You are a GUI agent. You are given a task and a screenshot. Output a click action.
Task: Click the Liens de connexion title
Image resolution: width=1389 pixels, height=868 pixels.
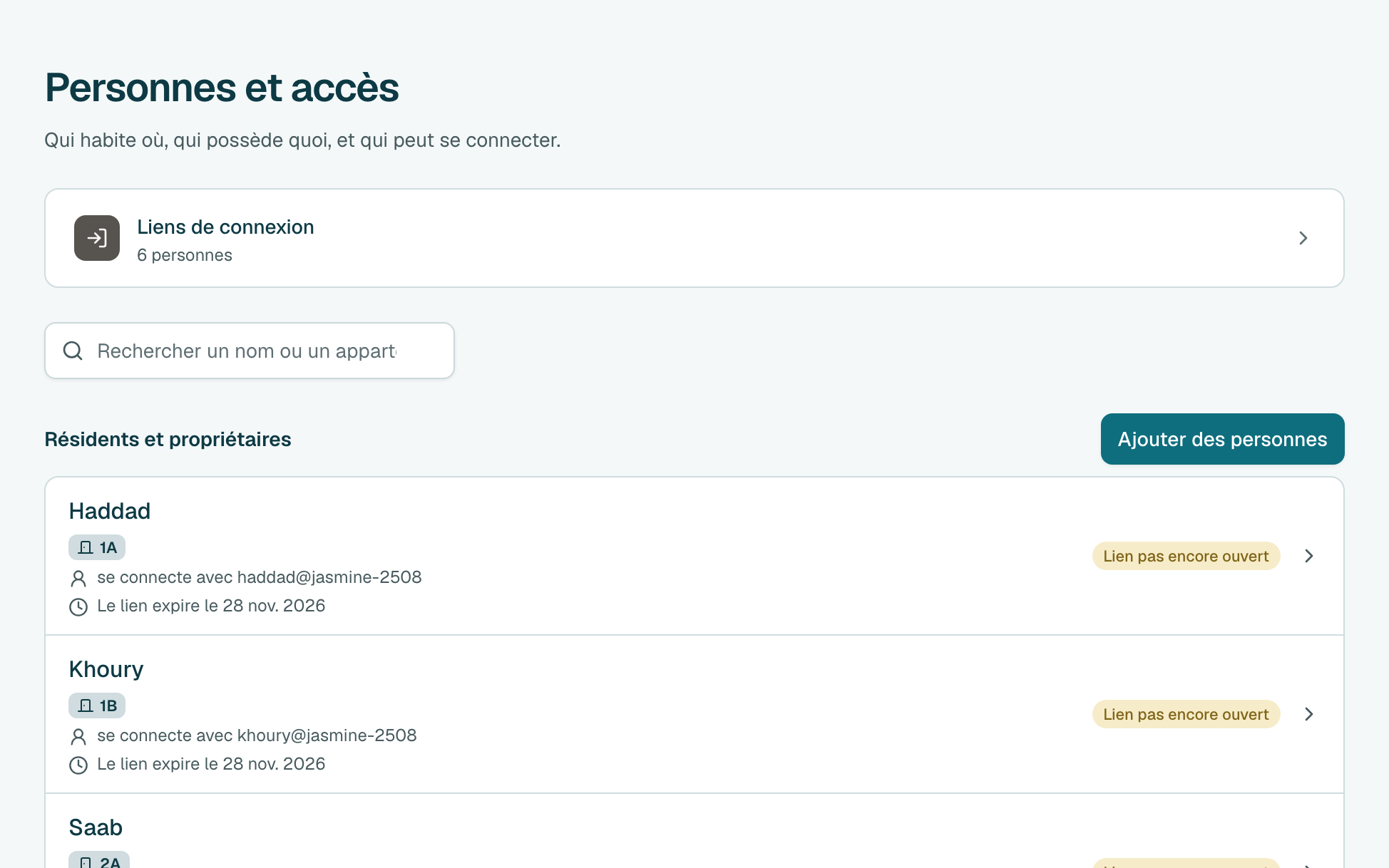click(225, 227)
